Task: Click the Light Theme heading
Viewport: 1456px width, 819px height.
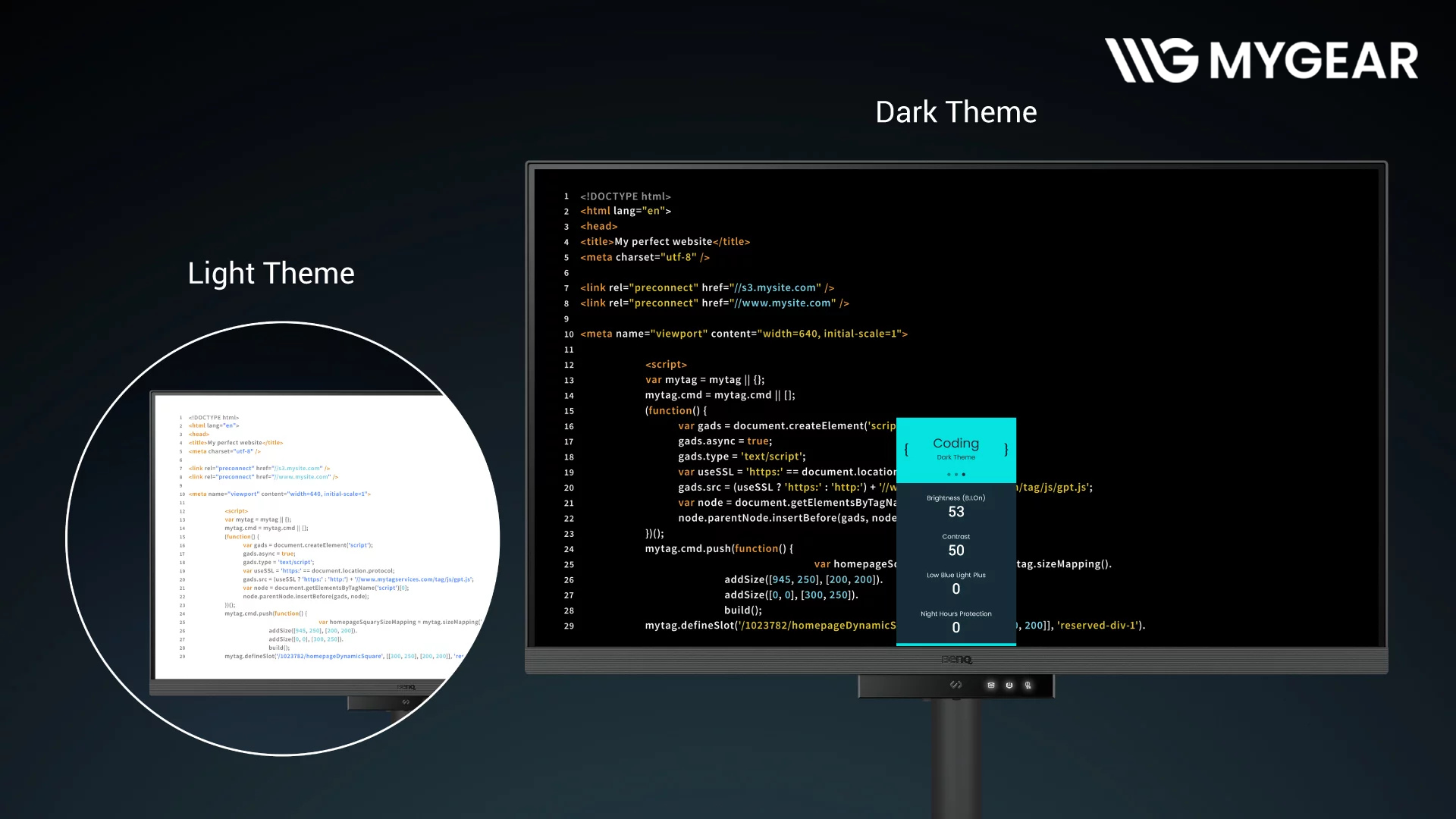Action: coord(271,273)
